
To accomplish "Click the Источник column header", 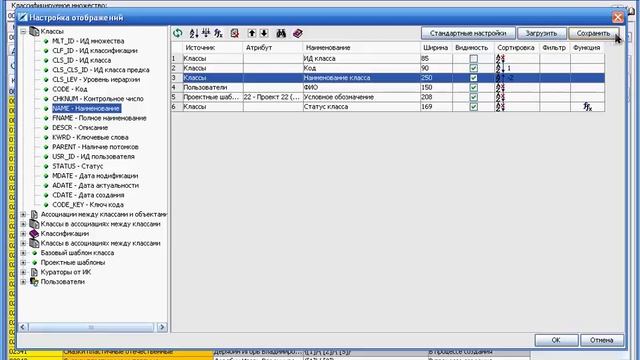I will [x=212, y=48].
